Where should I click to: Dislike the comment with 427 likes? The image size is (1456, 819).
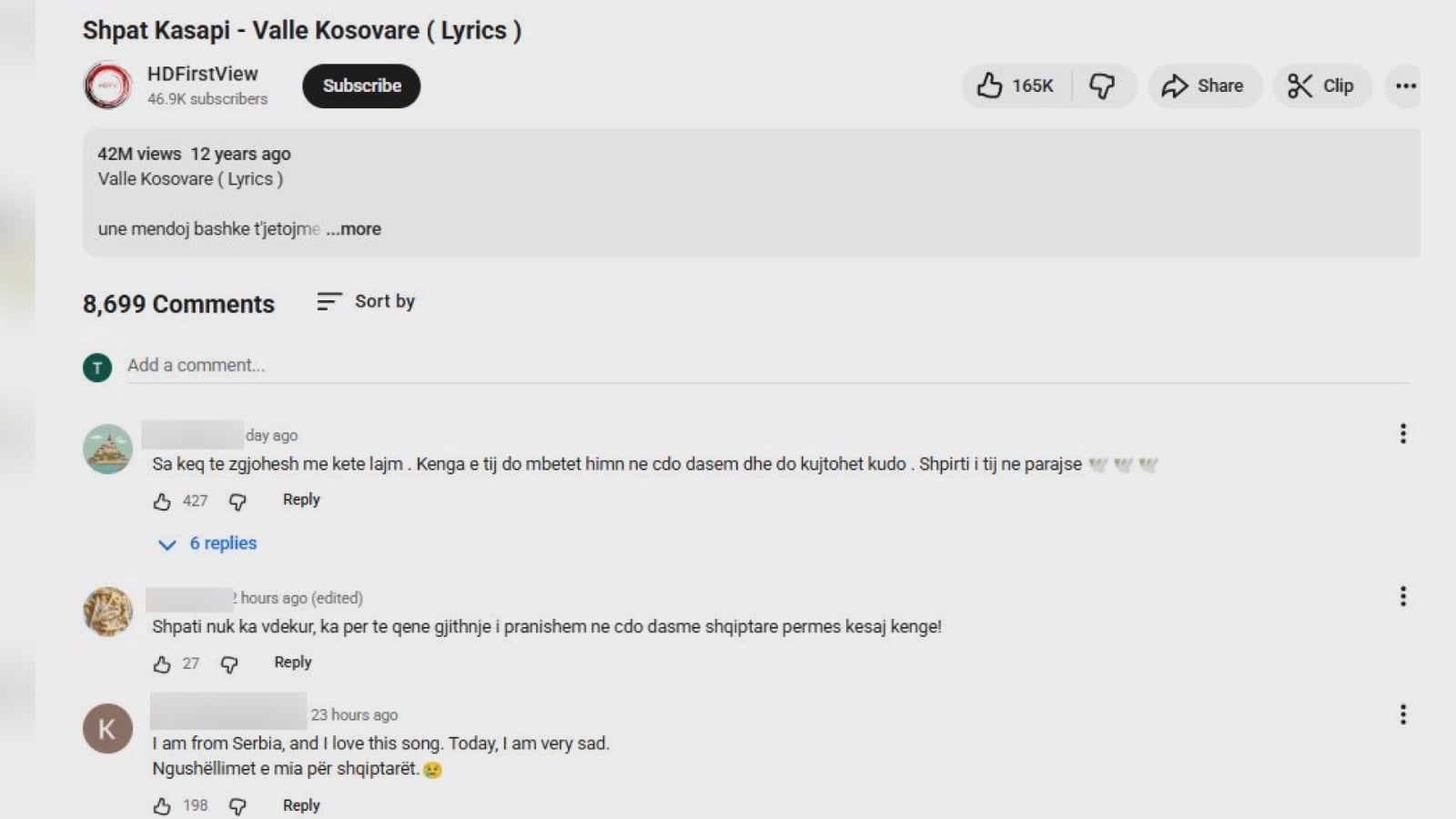[238, 501]
